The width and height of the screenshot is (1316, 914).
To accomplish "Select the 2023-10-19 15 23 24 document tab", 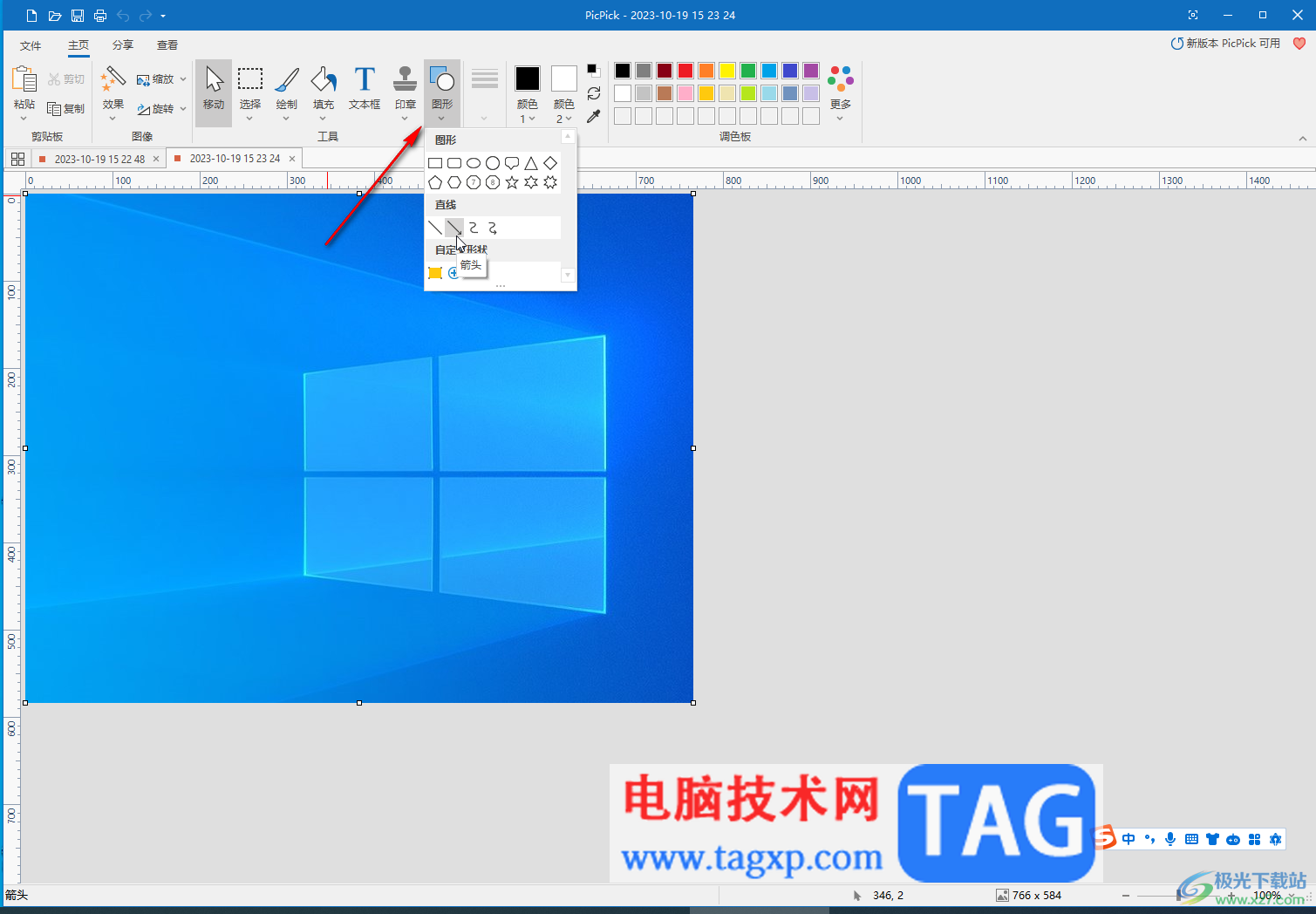I will coord(235,159).
